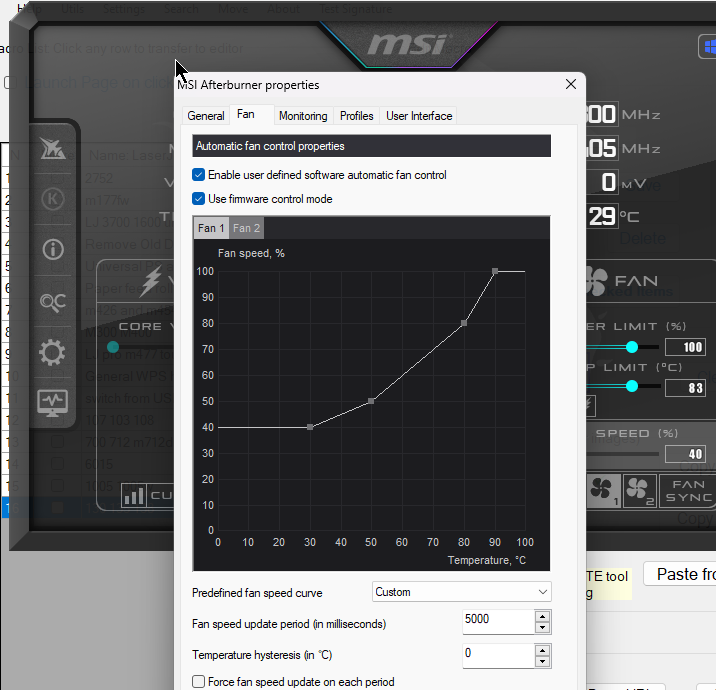Screen dimensions: 716x690
Task: Click the MSI logo on Afterburner header
Action: pos(410,44)
